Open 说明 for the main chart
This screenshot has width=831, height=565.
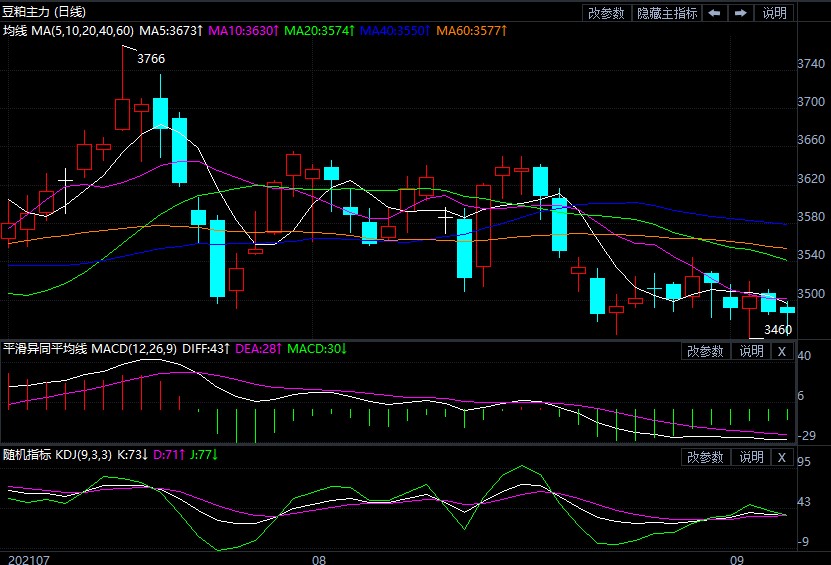point(774,13)
